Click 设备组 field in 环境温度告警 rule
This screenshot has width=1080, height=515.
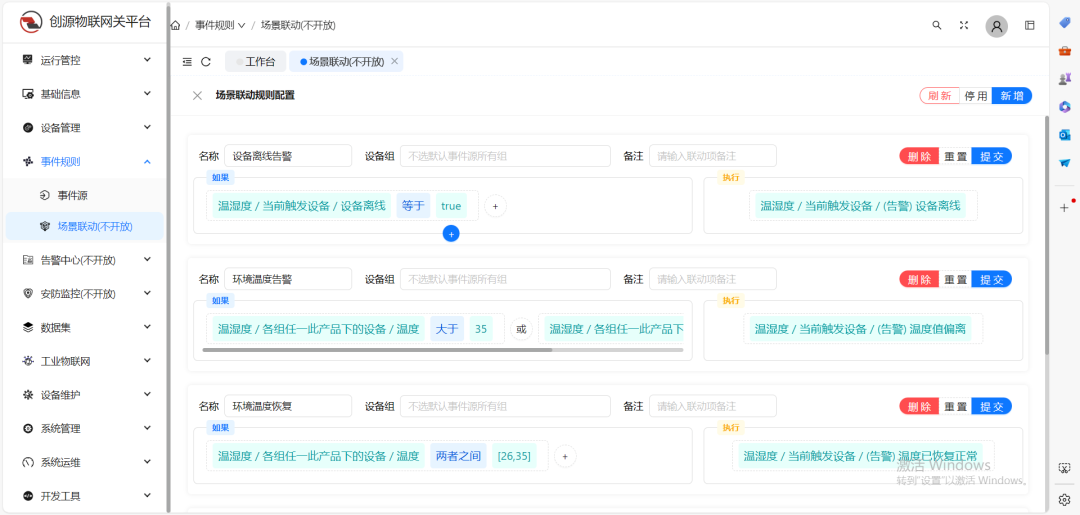pyautogui.click(x=506, y=279)
